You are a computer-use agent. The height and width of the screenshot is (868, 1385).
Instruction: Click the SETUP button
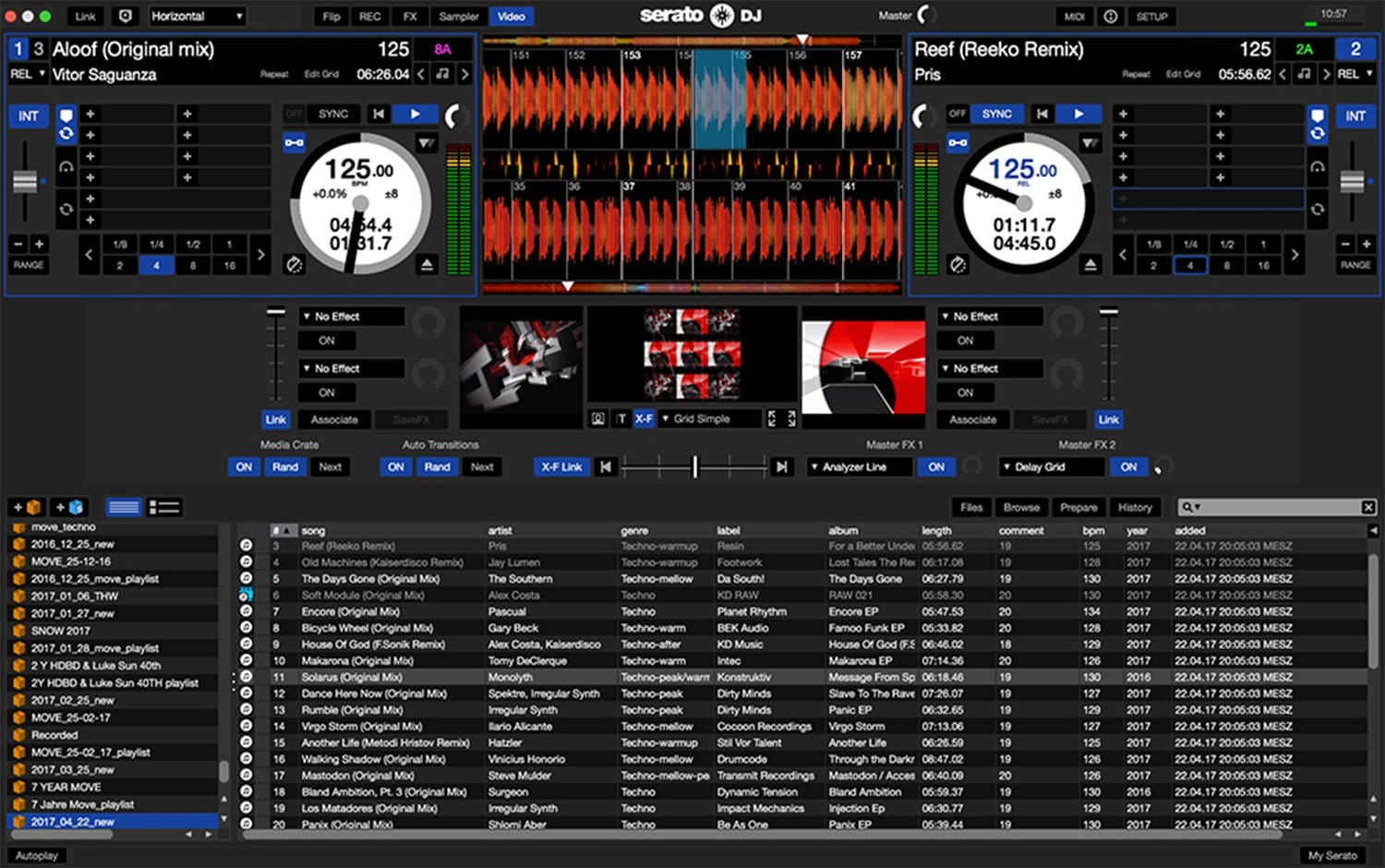click(1151, 17)
